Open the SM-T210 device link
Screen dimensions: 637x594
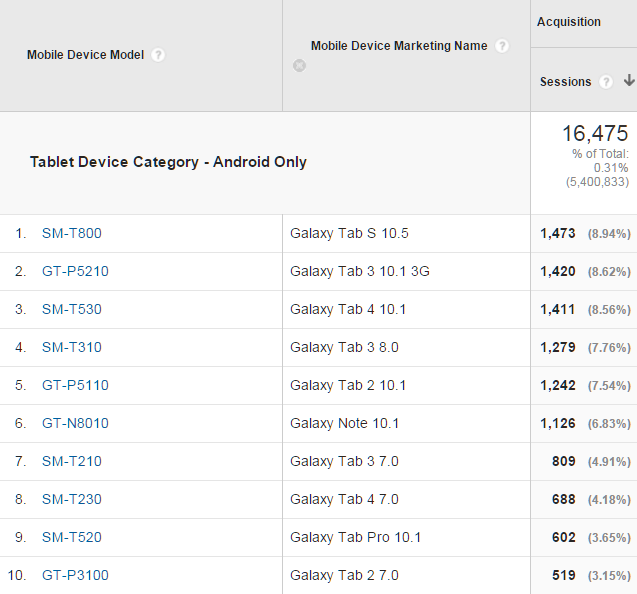tap(72, 462)
